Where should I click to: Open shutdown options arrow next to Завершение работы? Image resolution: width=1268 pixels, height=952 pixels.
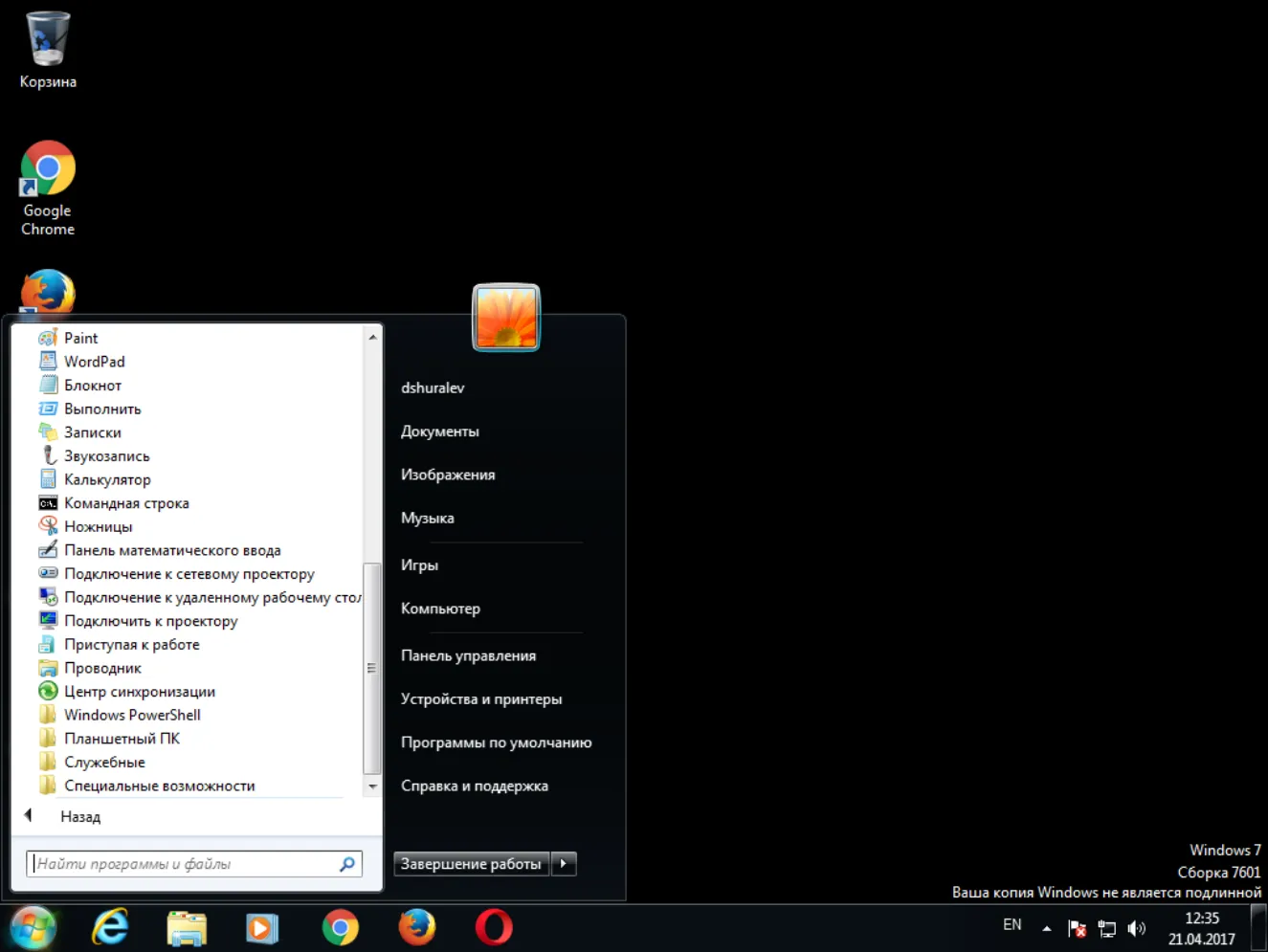click(x=564, y=864)
